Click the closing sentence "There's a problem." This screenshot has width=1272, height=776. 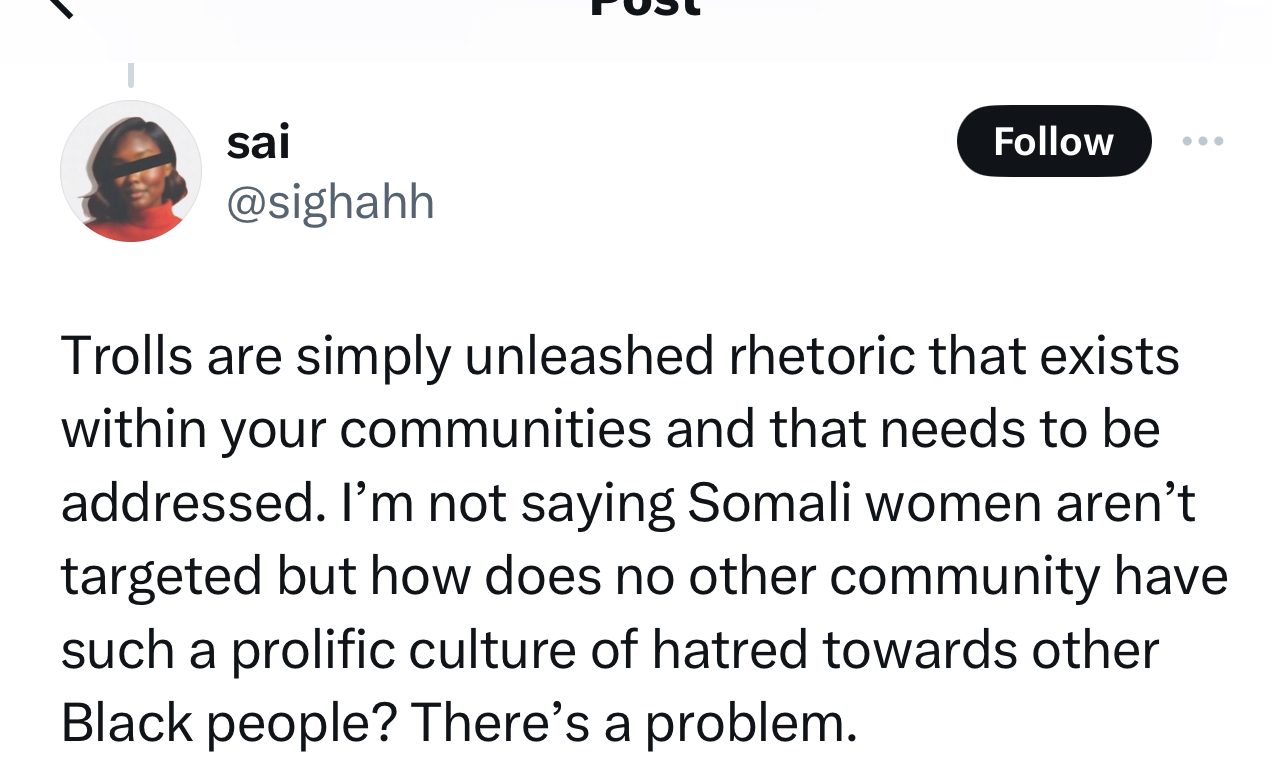point(633,725)
